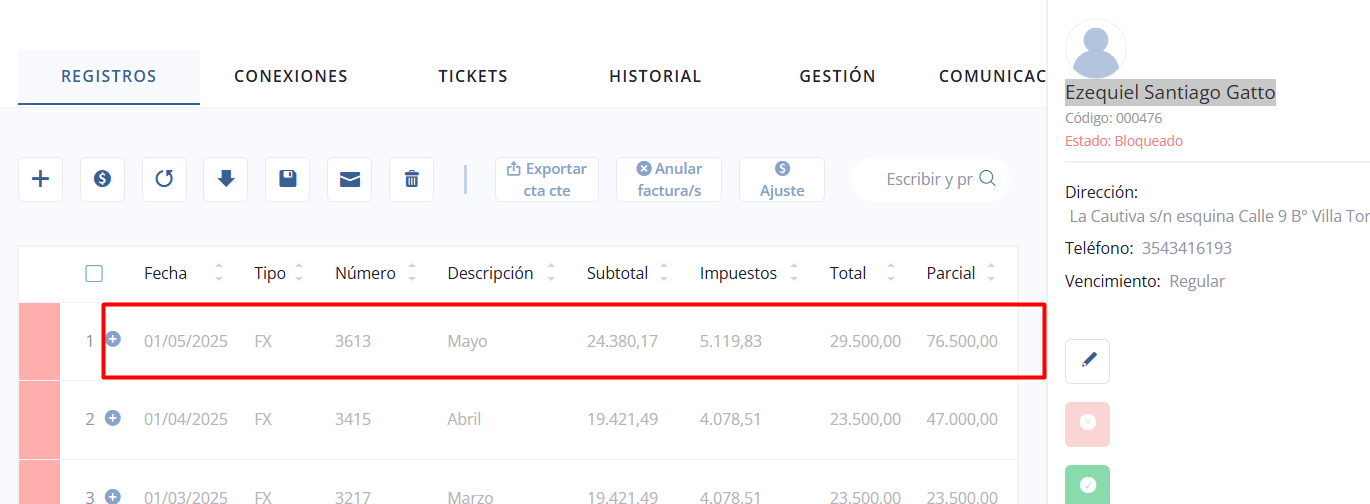
Task: Click Exportar cta cte button
Action: point(547,180)
